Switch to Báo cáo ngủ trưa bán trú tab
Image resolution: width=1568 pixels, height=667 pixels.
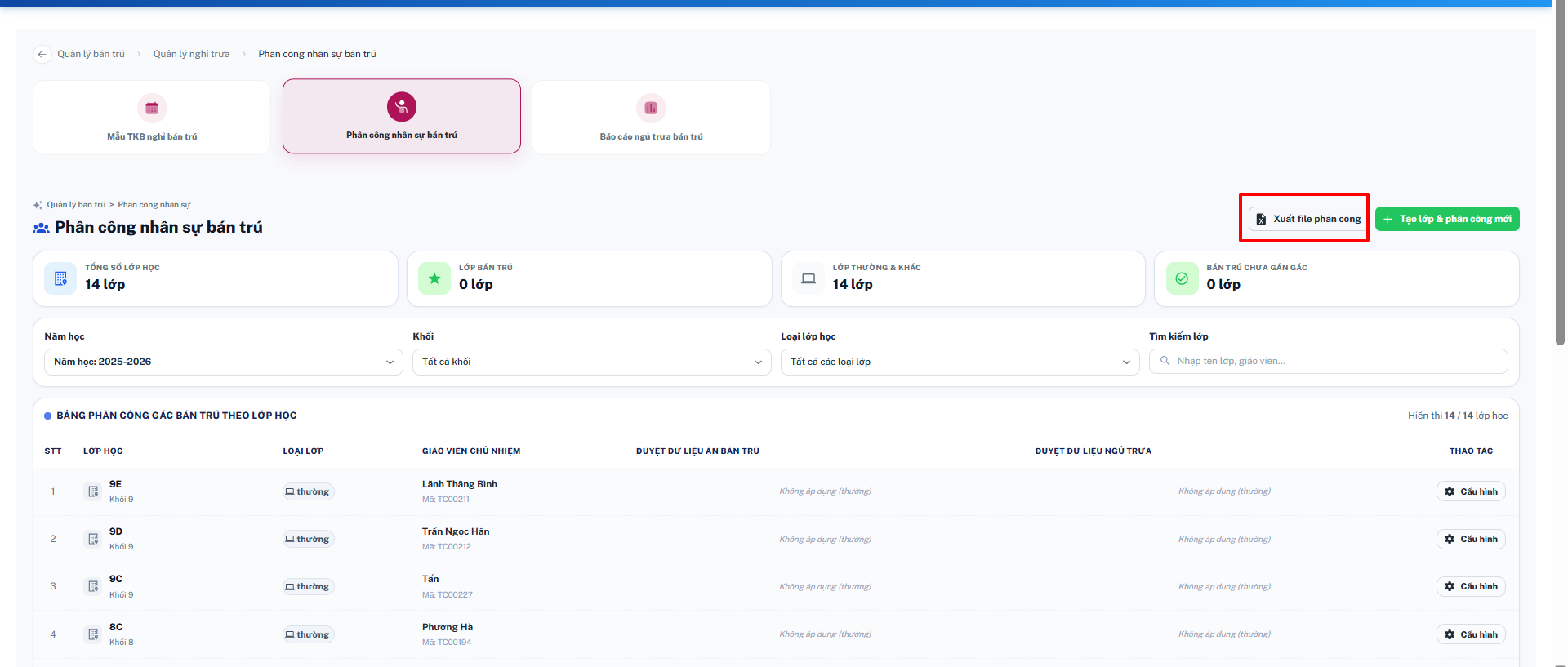(651, 117)
